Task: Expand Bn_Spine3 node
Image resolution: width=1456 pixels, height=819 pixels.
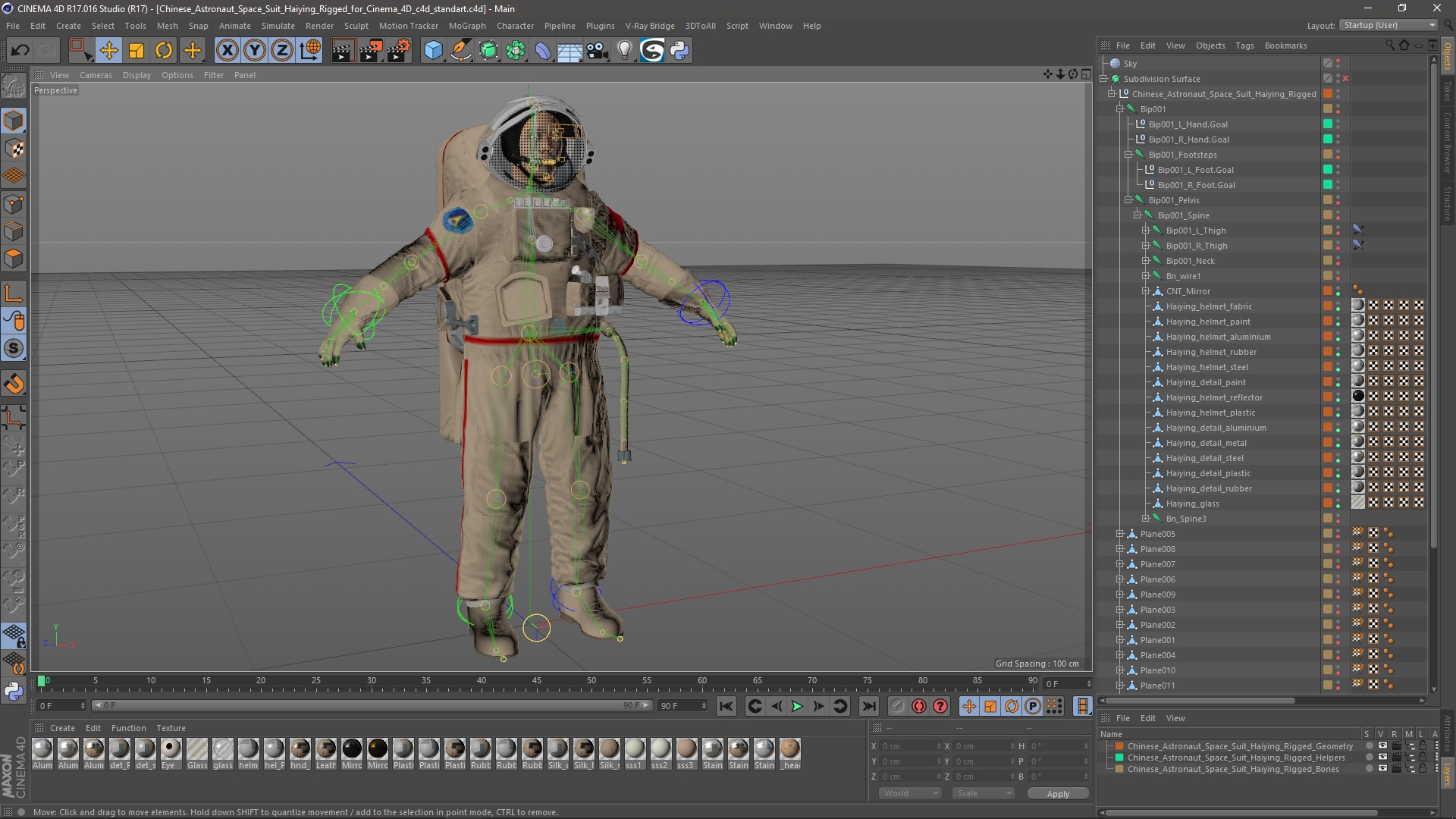Action: (x=1146, y=519)
